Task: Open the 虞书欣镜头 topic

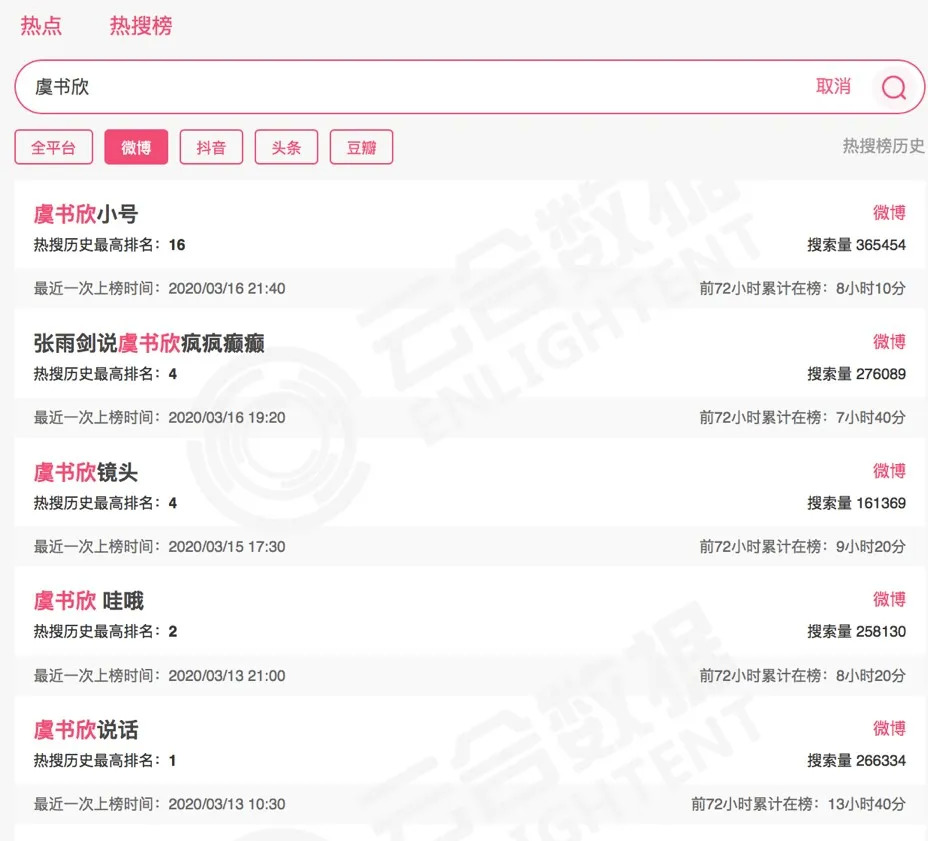Action: point(86,472)
